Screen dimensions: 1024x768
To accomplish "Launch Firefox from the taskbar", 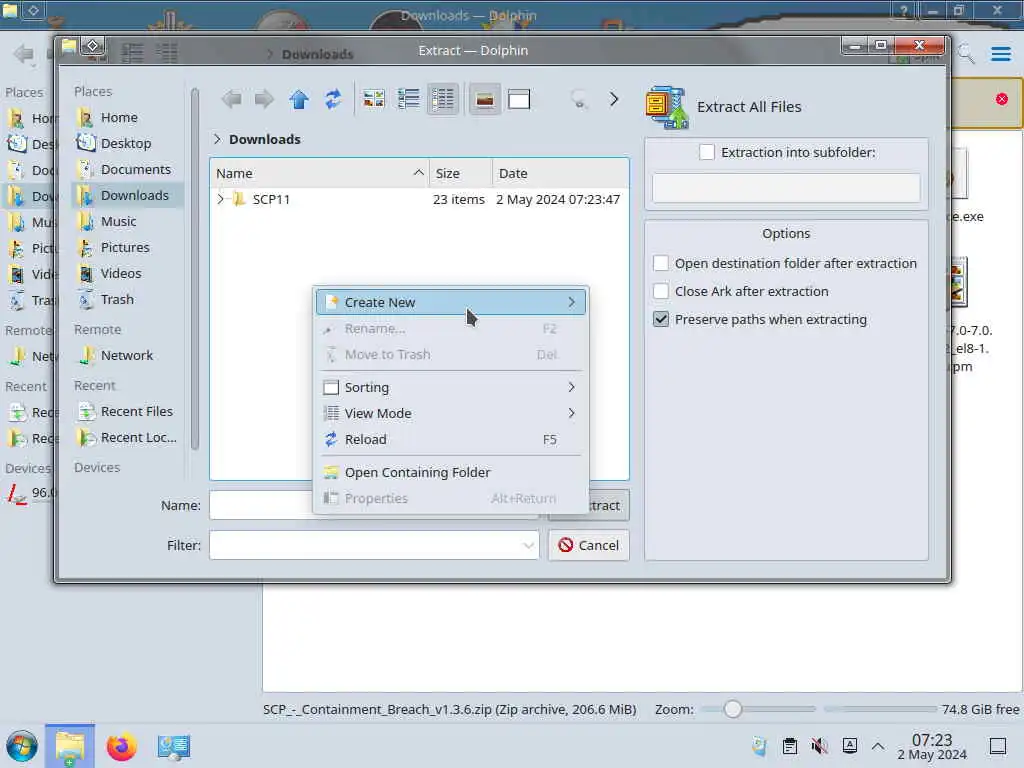I will (121, 746).
